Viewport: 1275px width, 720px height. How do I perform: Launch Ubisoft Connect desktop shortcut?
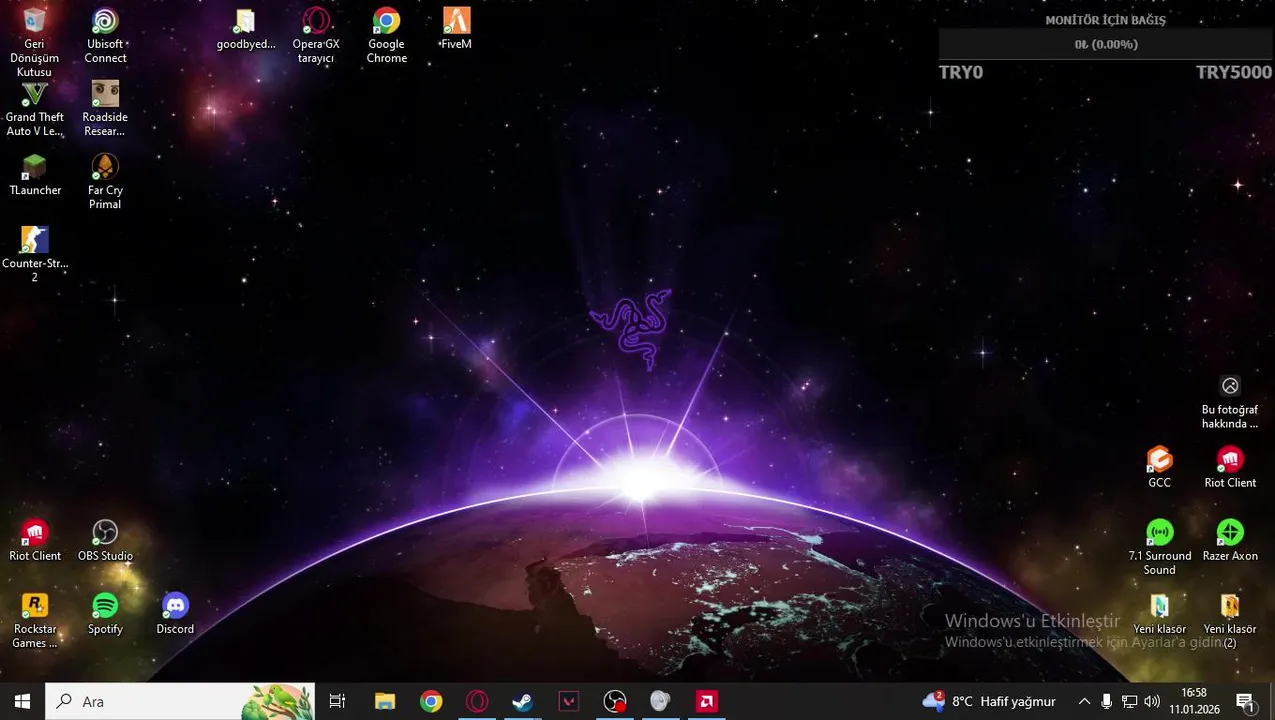coord(105,36)
